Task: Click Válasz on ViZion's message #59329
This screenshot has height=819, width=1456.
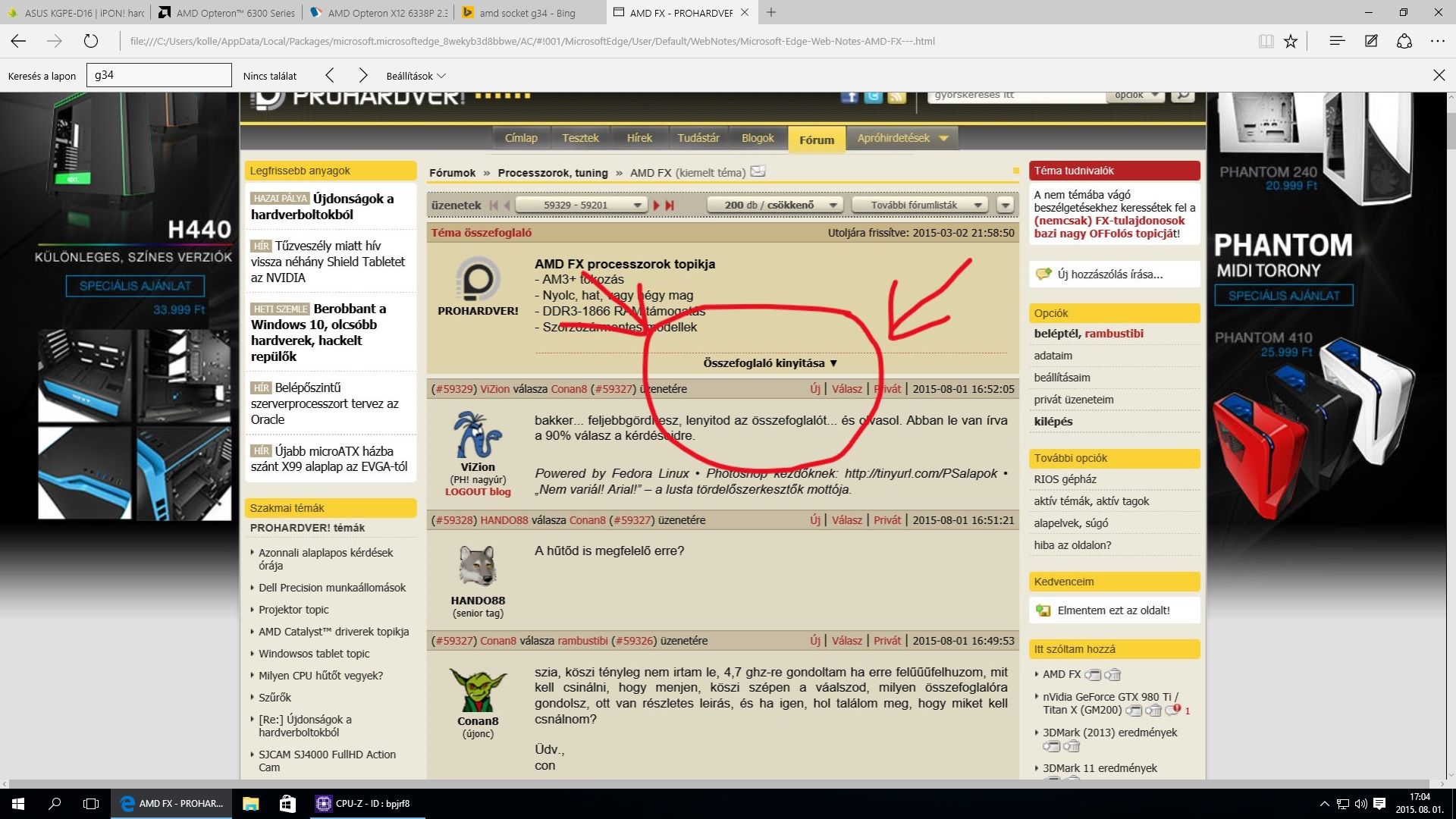Action: (847, 388)
